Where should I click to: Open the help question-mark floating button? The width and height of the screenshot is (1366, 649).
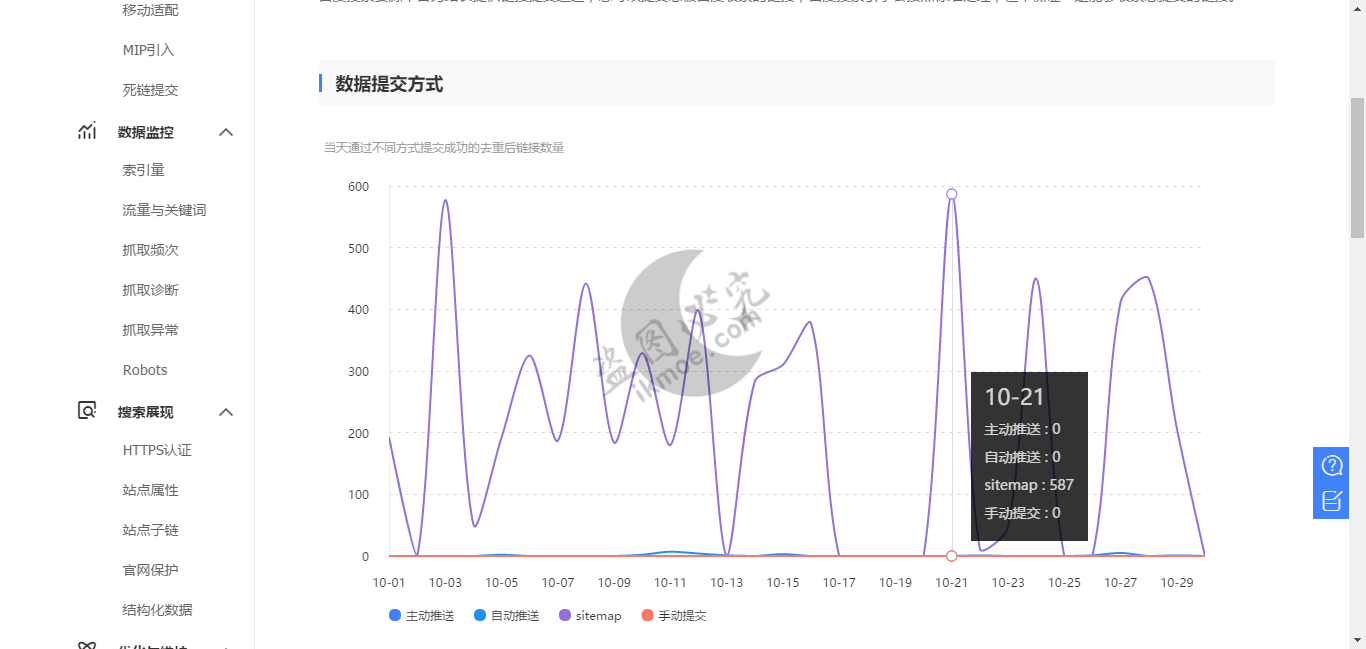click(x=1332, y=465)
